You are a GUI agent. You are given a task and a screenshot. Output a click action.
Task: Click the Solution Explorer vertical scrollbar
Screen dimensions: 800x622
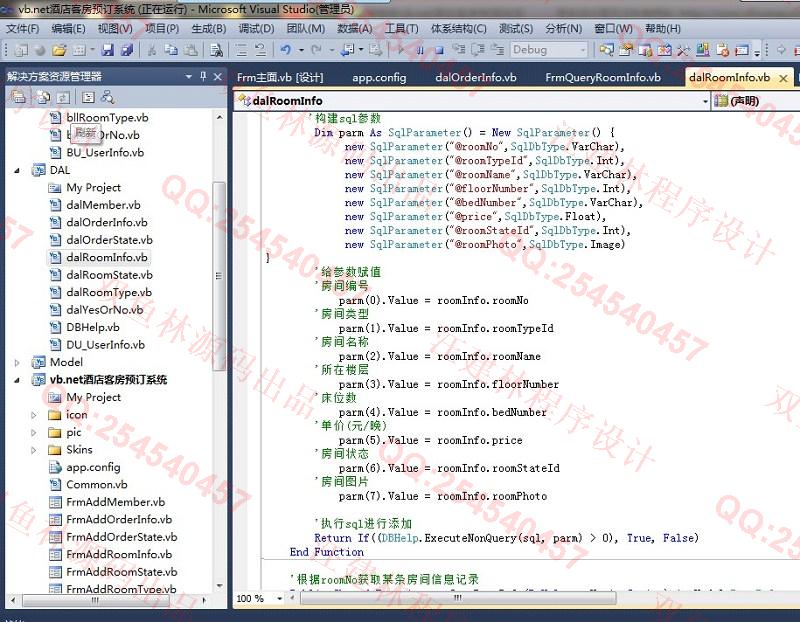coord(219,276)
